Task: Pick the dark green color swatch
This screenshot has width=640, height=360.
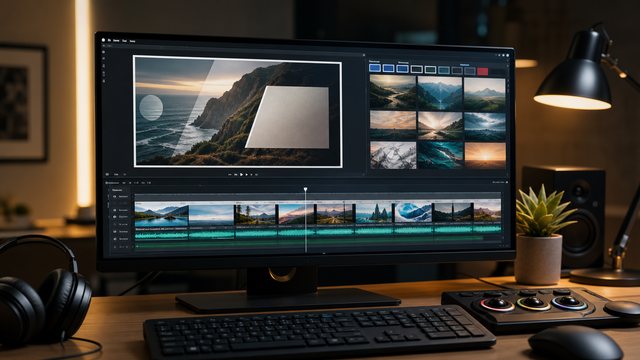Action: [430, 70]
